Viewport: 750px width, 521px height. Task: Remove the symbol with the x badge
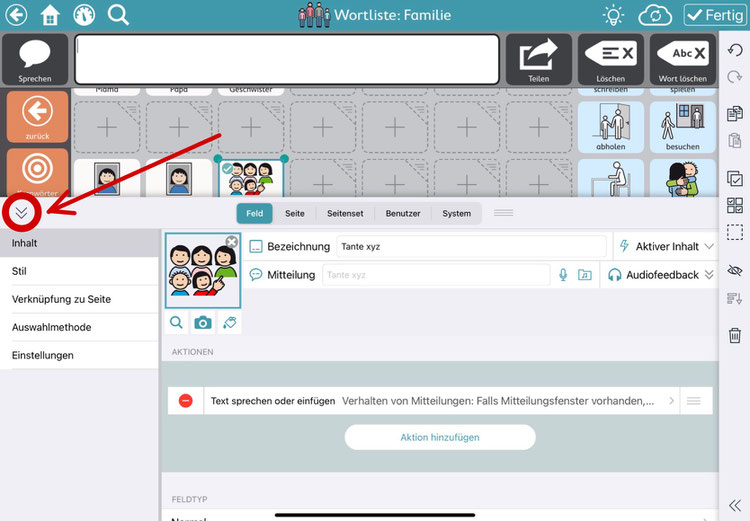pyautogui.click(x=232, y=242)
